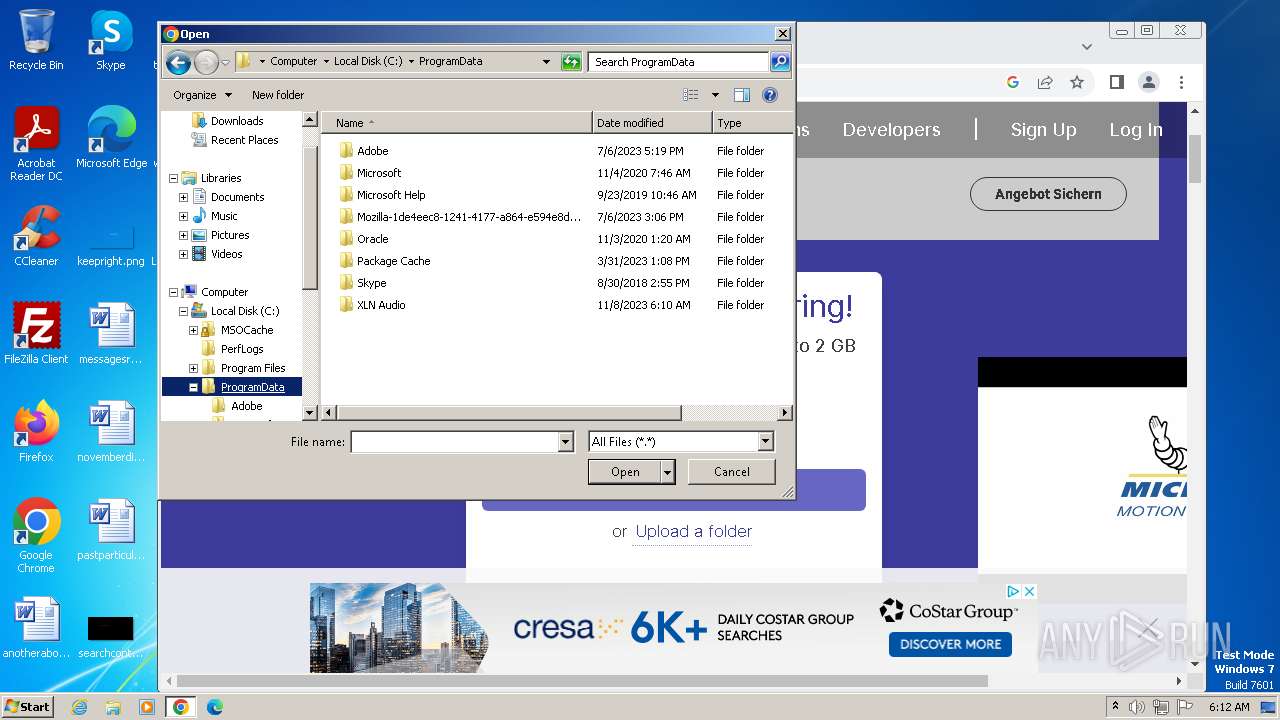The image size is (1280, 720).
Task: Open Firefox desktop icon
Action: pyautogui.click(x=36, y=432)
